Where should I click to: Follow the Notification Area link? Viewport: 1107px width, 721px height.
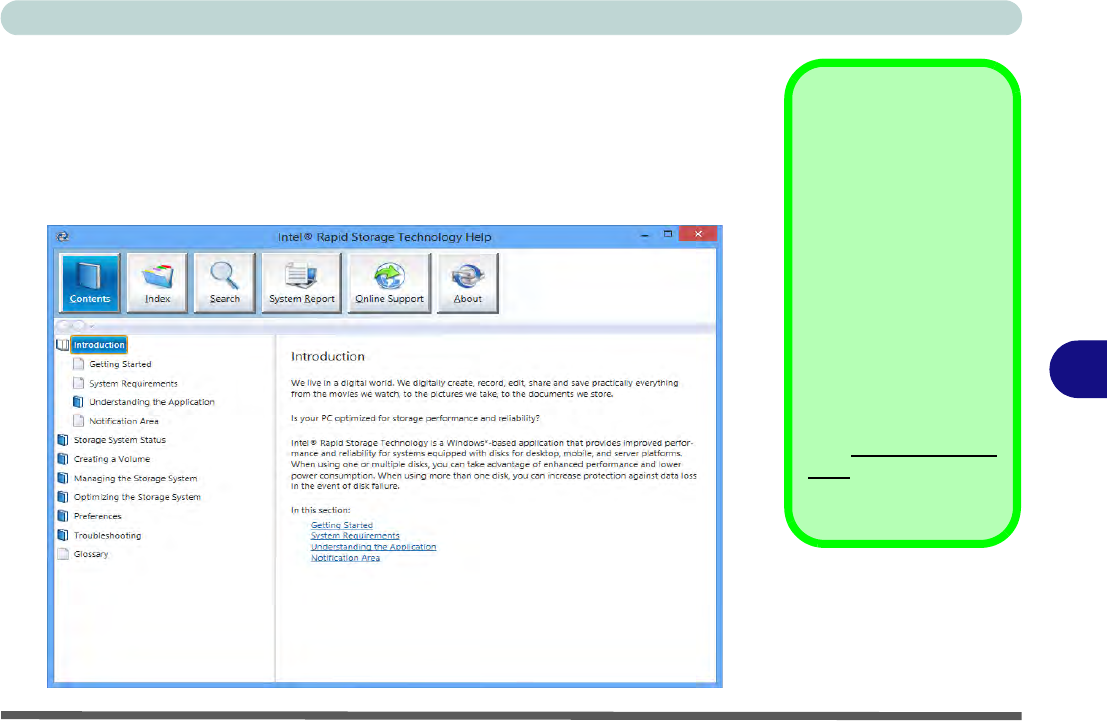pyautogui.click(x=345, y=558)
